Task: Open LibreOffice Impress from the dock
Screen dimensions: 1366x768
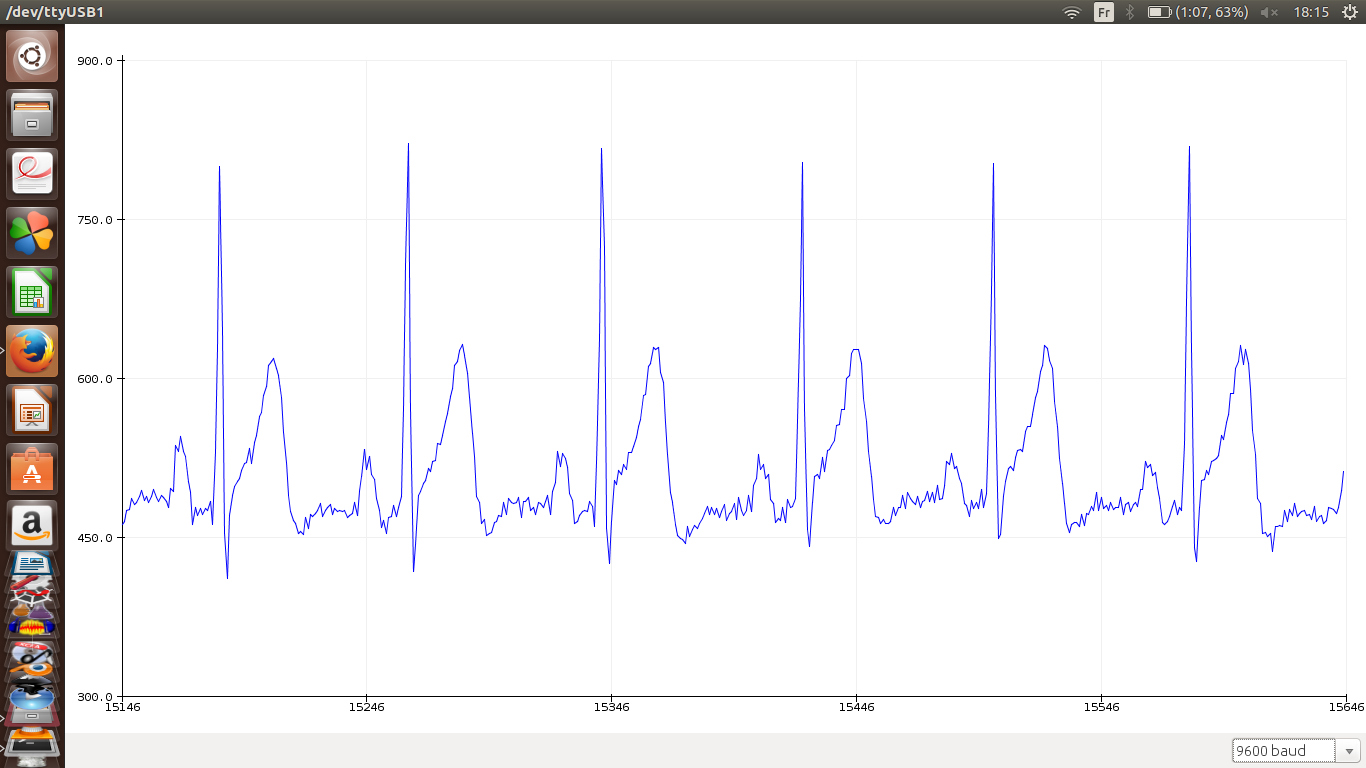Action: click(32, 410)
